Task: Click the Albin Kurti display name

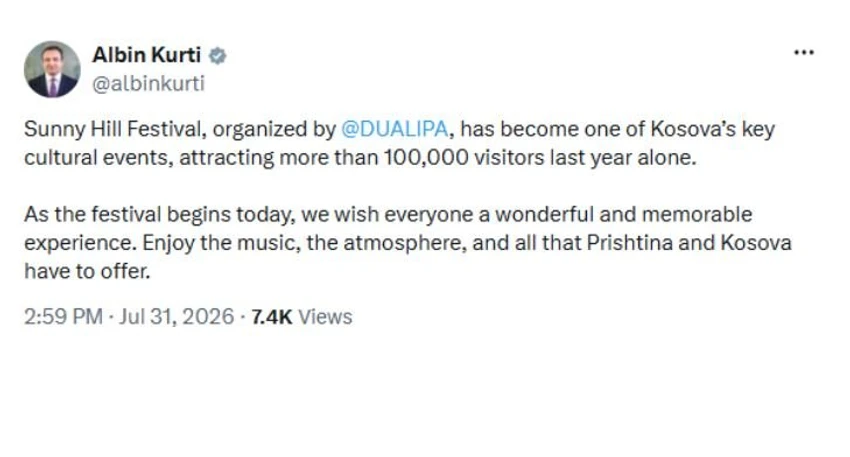Action: point(146,55)
